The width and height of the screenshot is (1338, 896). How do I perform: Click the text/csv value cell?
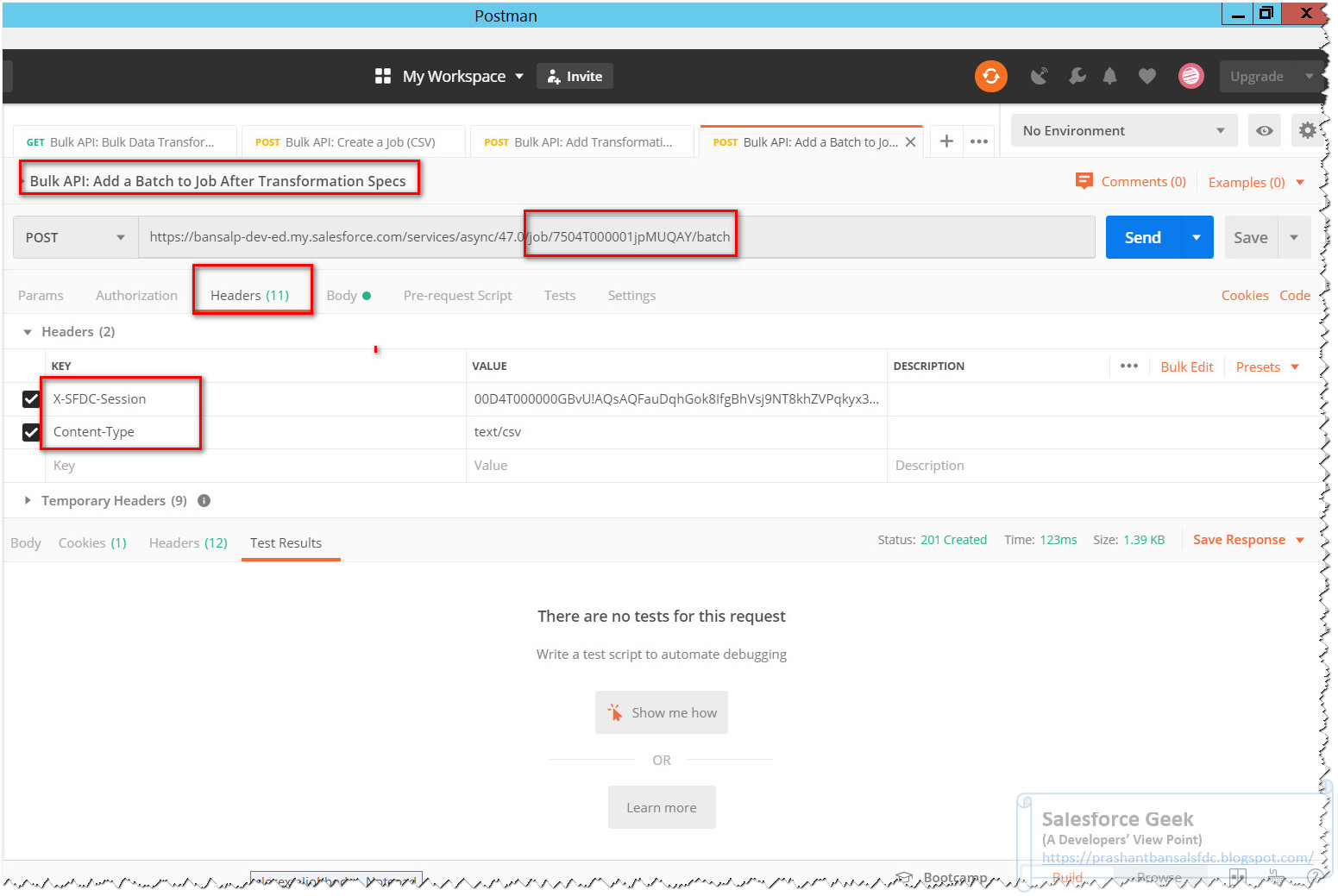pos(676,432)
